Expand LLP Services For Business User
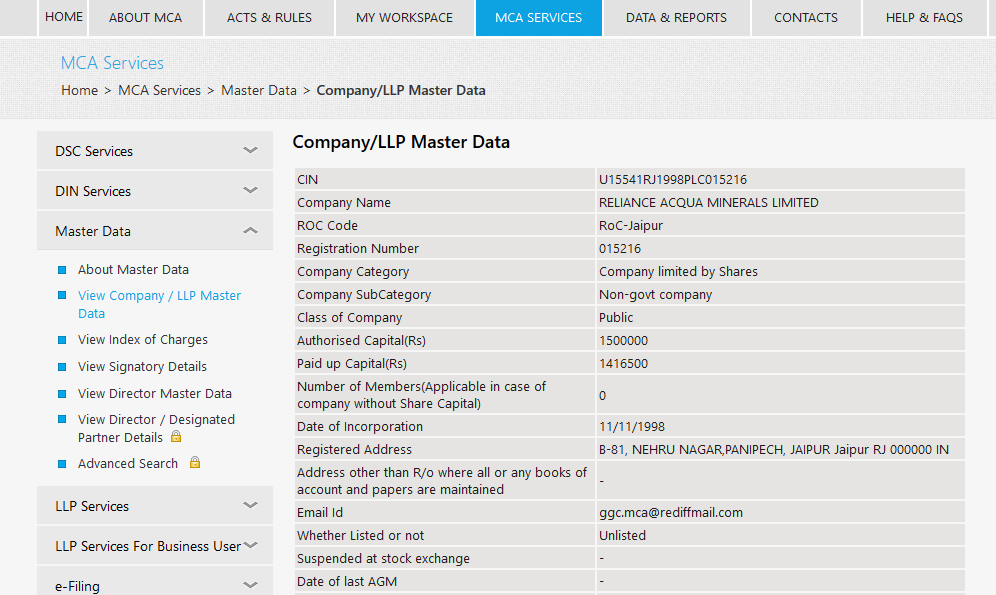Viewport: 996px width, 595px height. pos(155,545)
